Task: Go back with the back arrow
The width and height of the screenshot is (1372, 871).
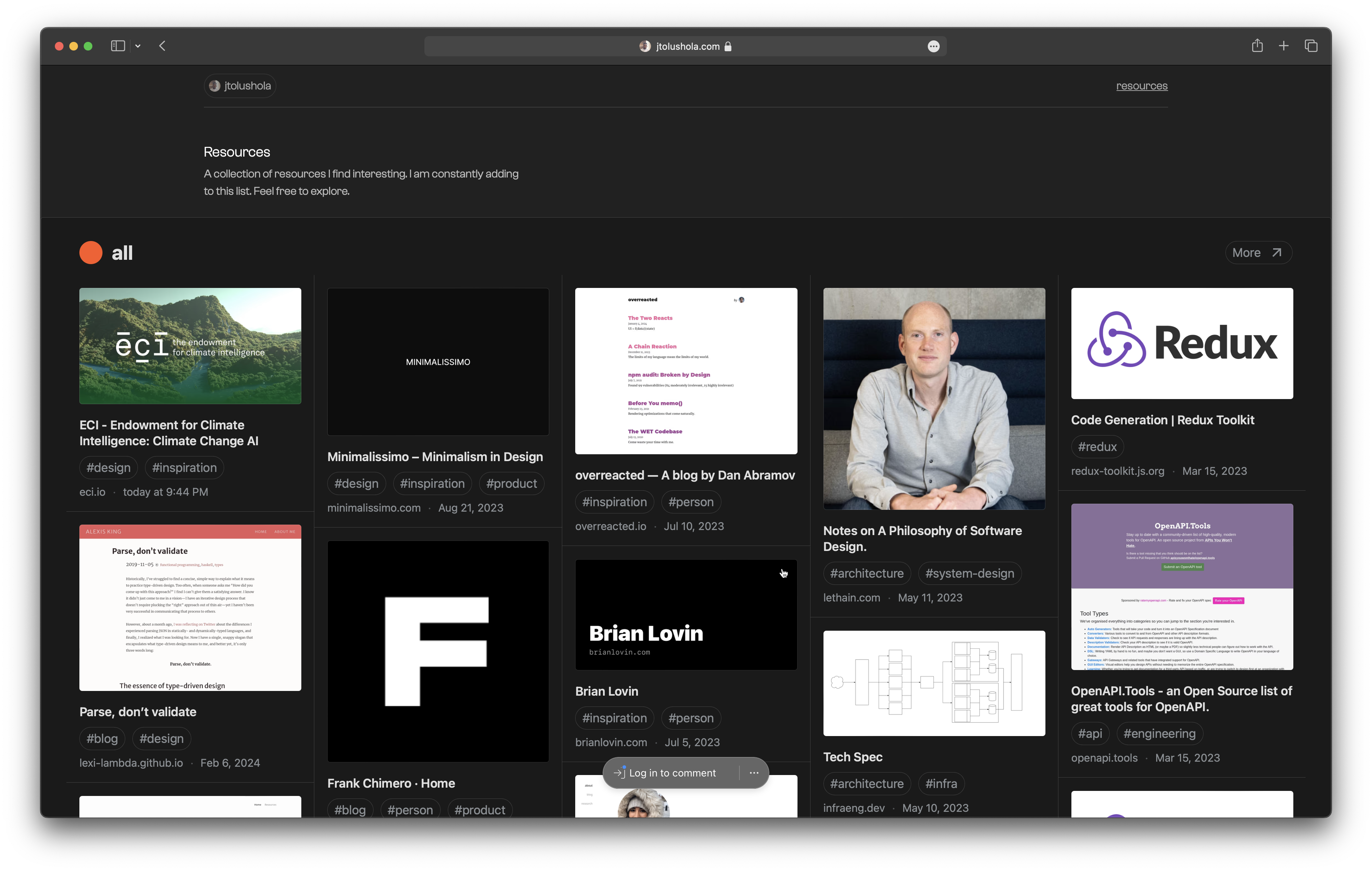Action: click(162, 46)
